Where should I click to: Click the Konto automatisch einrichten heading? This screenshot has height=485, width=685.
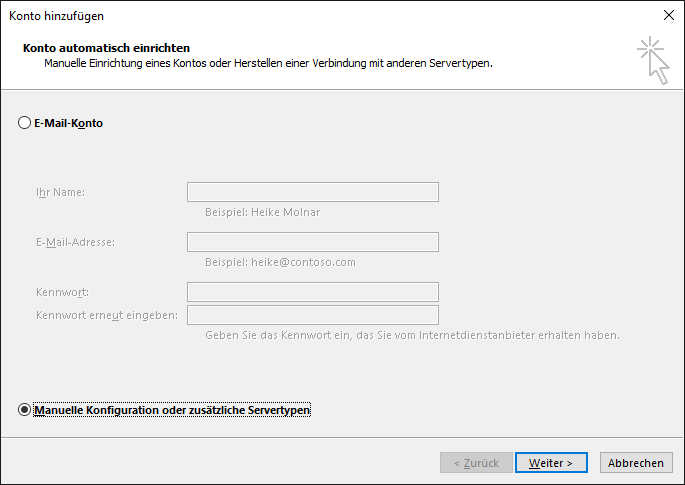[106, 48]
